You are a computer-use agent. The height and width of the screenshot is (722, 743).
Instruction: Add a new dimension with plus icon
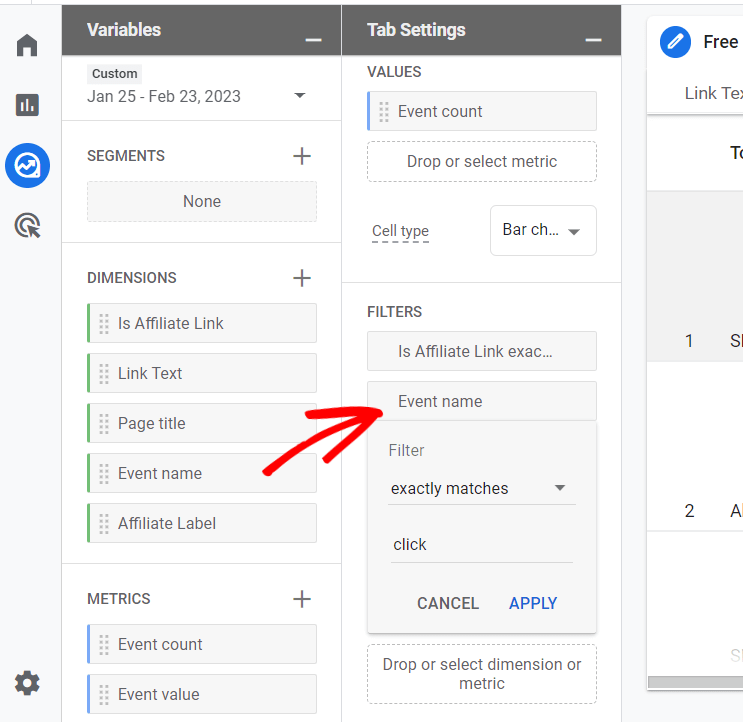[301, 278]
